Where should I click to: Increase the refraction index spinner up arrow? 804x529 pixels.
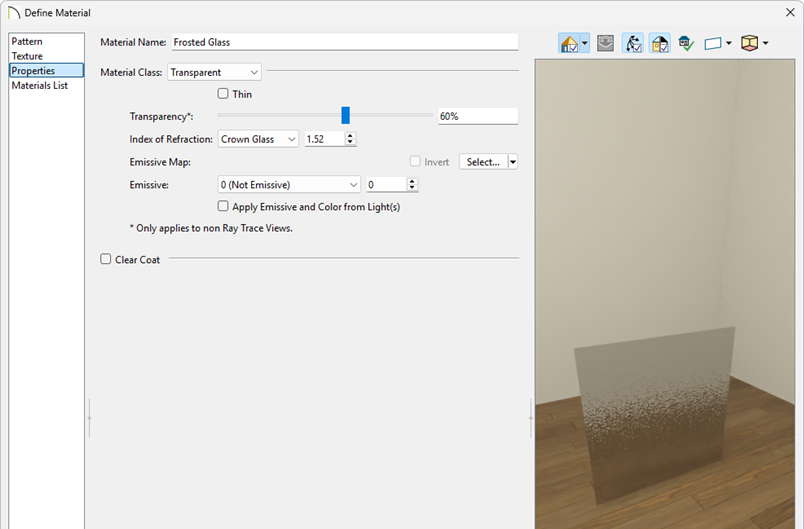coord(350,136)
